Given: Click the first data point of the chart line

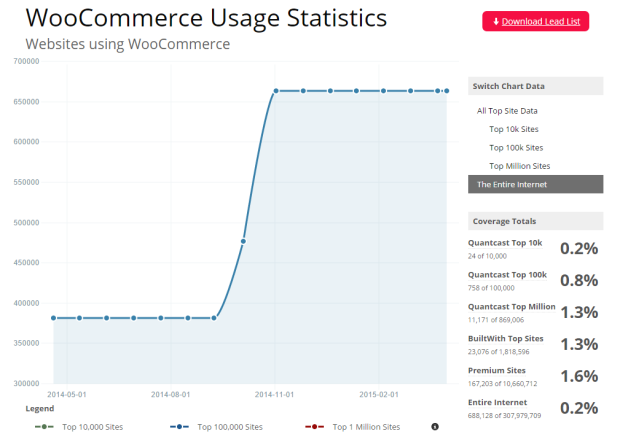Looking at the screenshot, I should coord(54,318).
